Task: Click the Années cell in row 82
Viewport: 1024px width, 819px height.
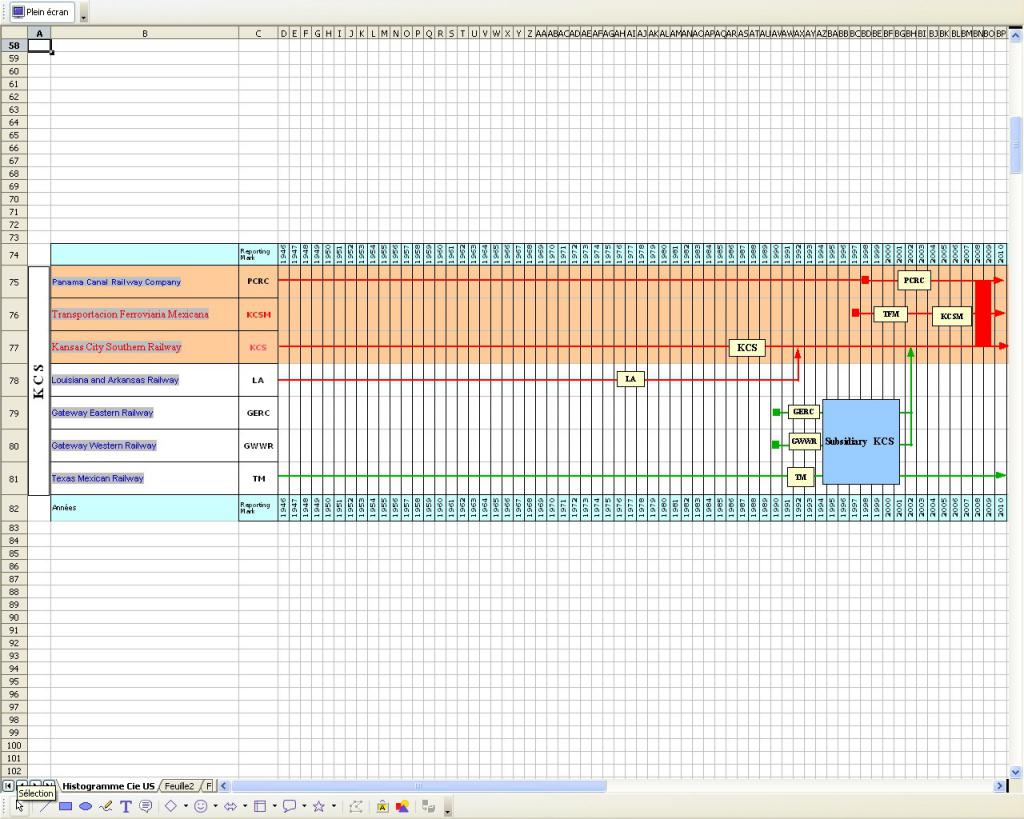Action: coord(144,507)
